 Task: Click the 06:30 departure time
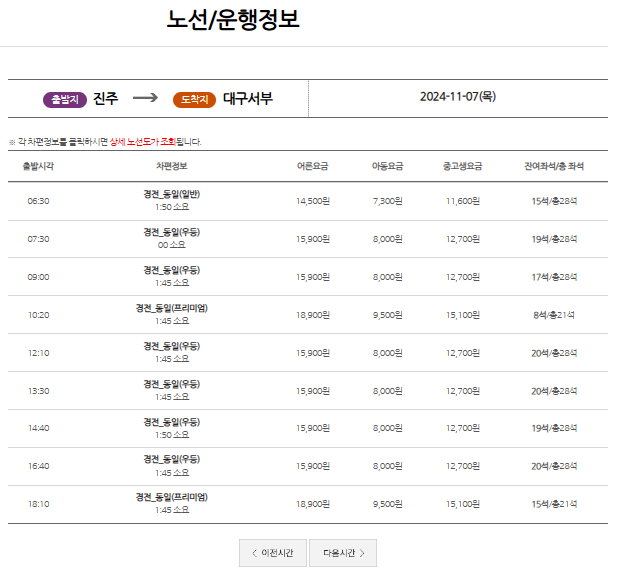[x=38, y=201]
